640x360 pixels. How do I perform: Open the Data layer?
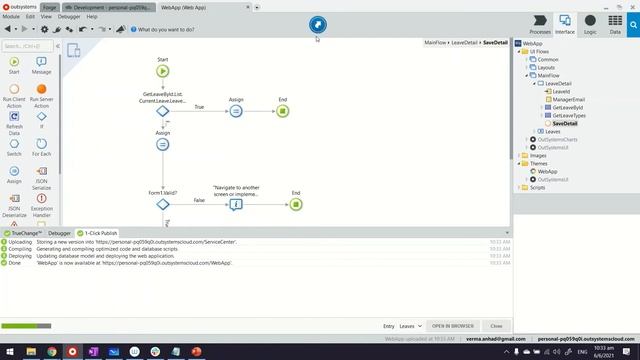[615, 24]
